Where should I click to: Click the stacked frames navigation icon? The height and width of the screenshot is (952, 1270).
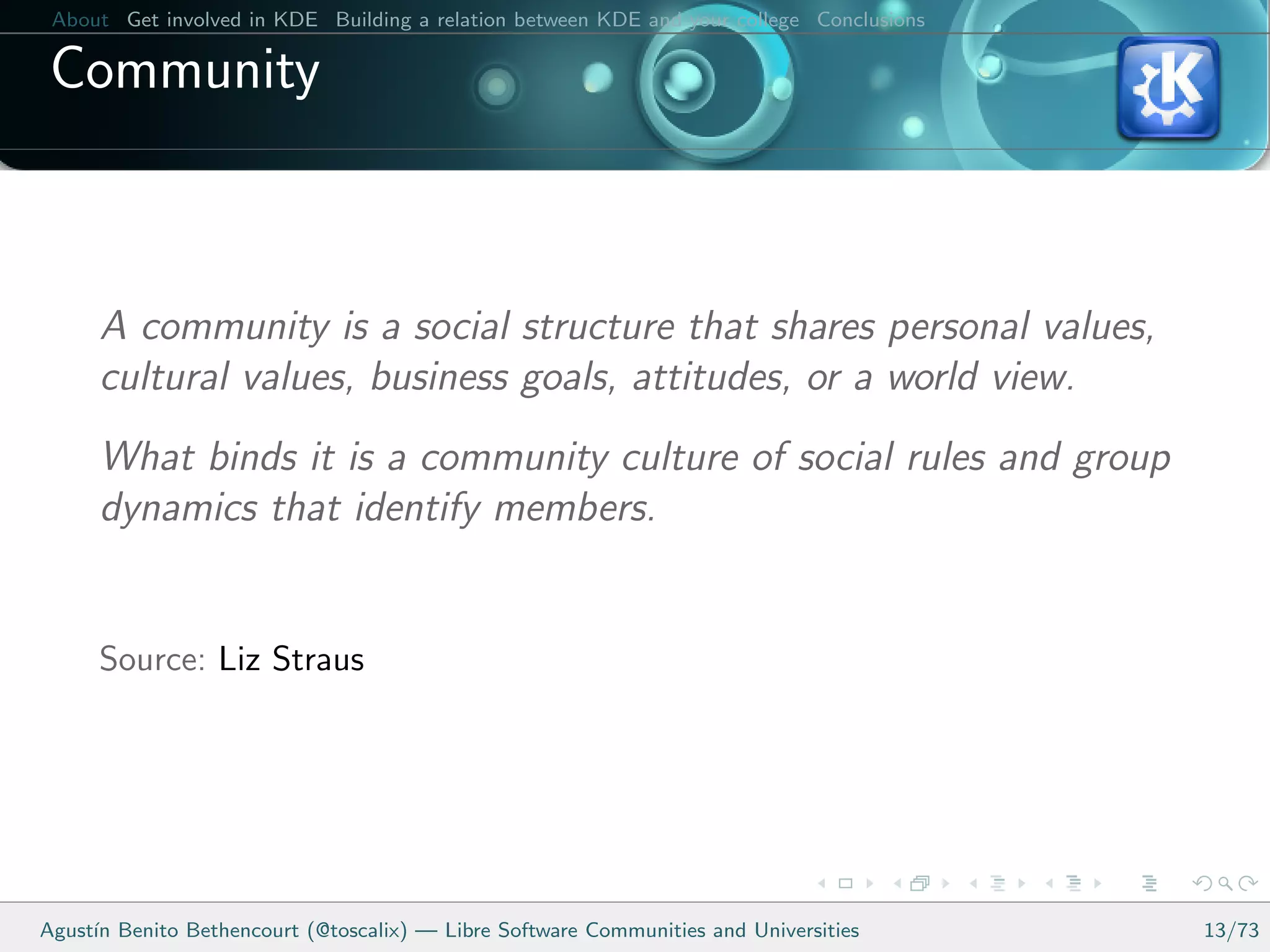920,883
